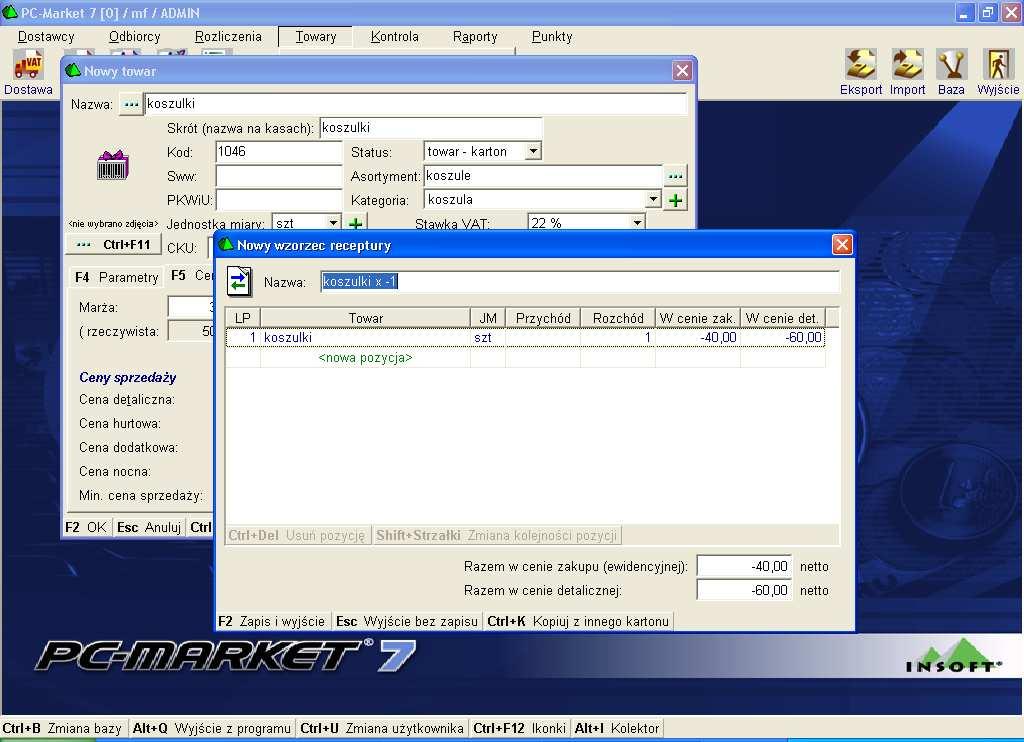Click Ctrl+B Zmiana bazy in status bar
The width and height of the screenshot is (1024, 742).
63,728
